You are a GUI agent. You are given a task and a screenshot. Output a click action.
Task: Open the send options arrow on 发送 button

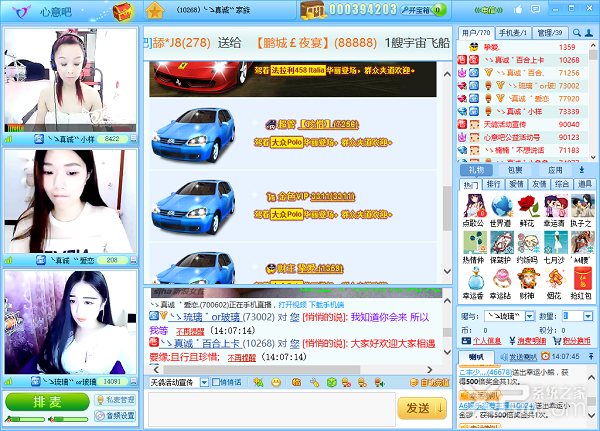pos(440,408)
